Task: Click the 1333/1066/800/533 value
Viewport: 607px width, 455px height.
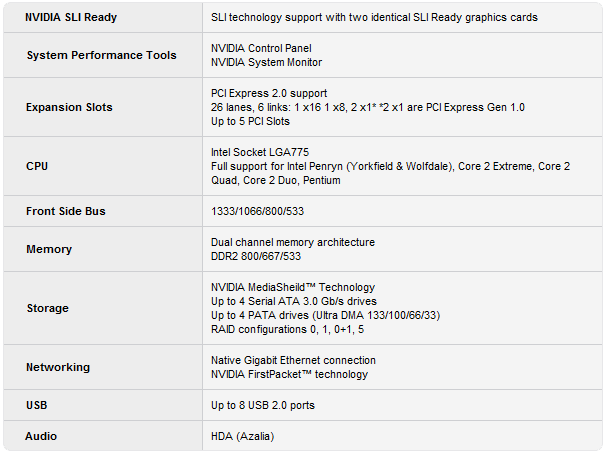Action: 257,211
